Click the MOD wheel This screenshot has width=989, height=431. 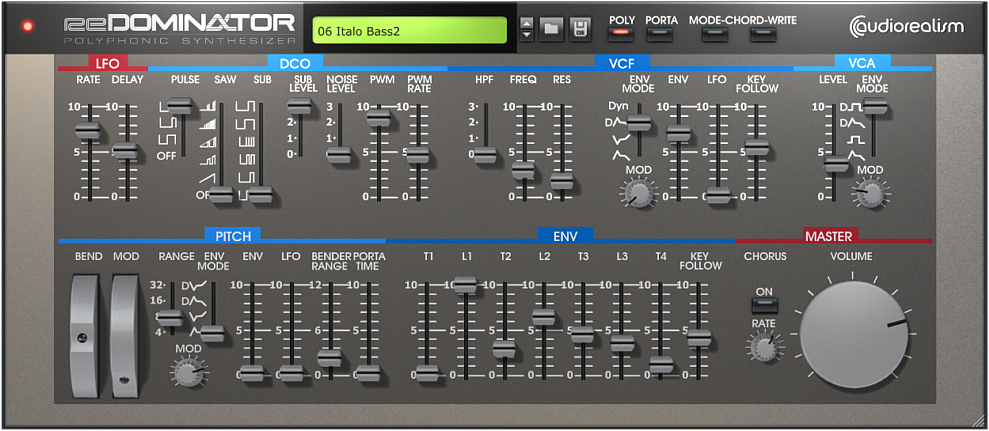pos(125,336)
